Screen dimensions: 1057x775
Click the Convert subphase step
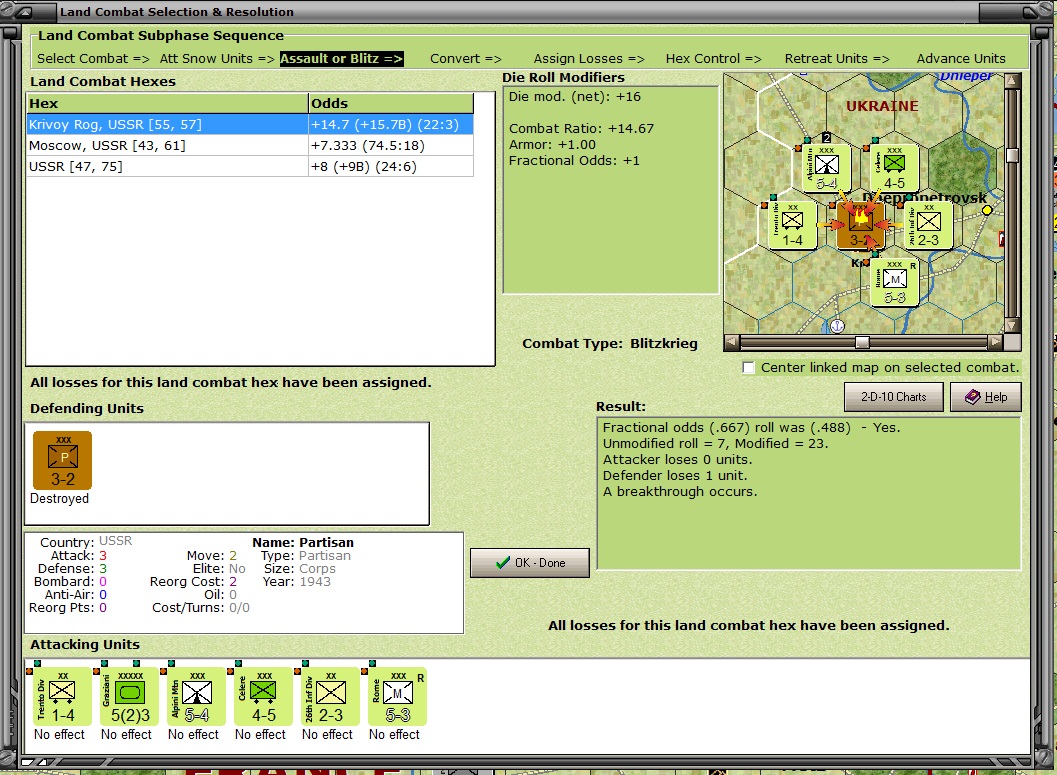click(466, 59)
